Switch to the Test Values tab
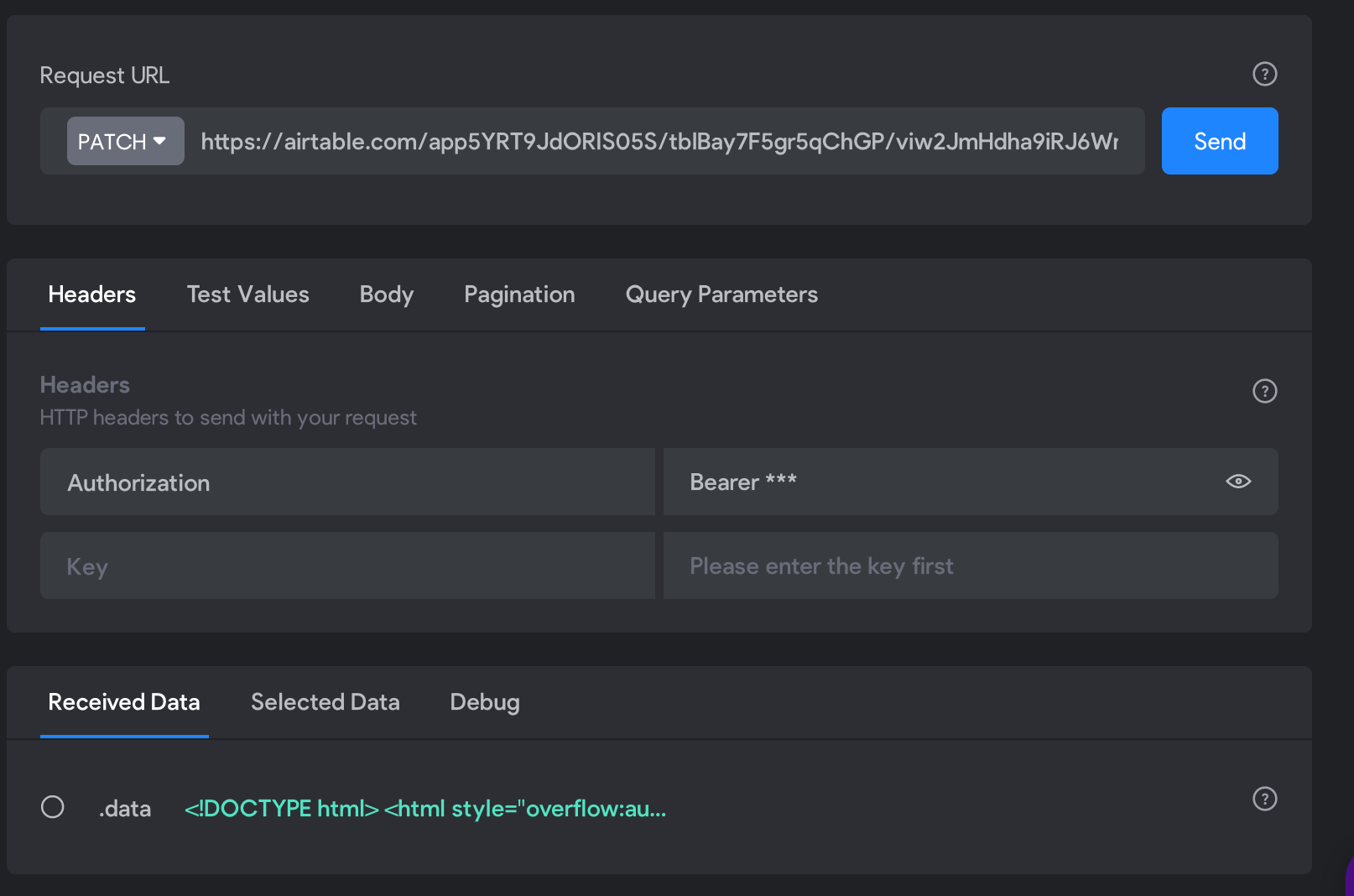Image resolution: width=1354 pixels, height=896 pixels. (x=247, y=294)
